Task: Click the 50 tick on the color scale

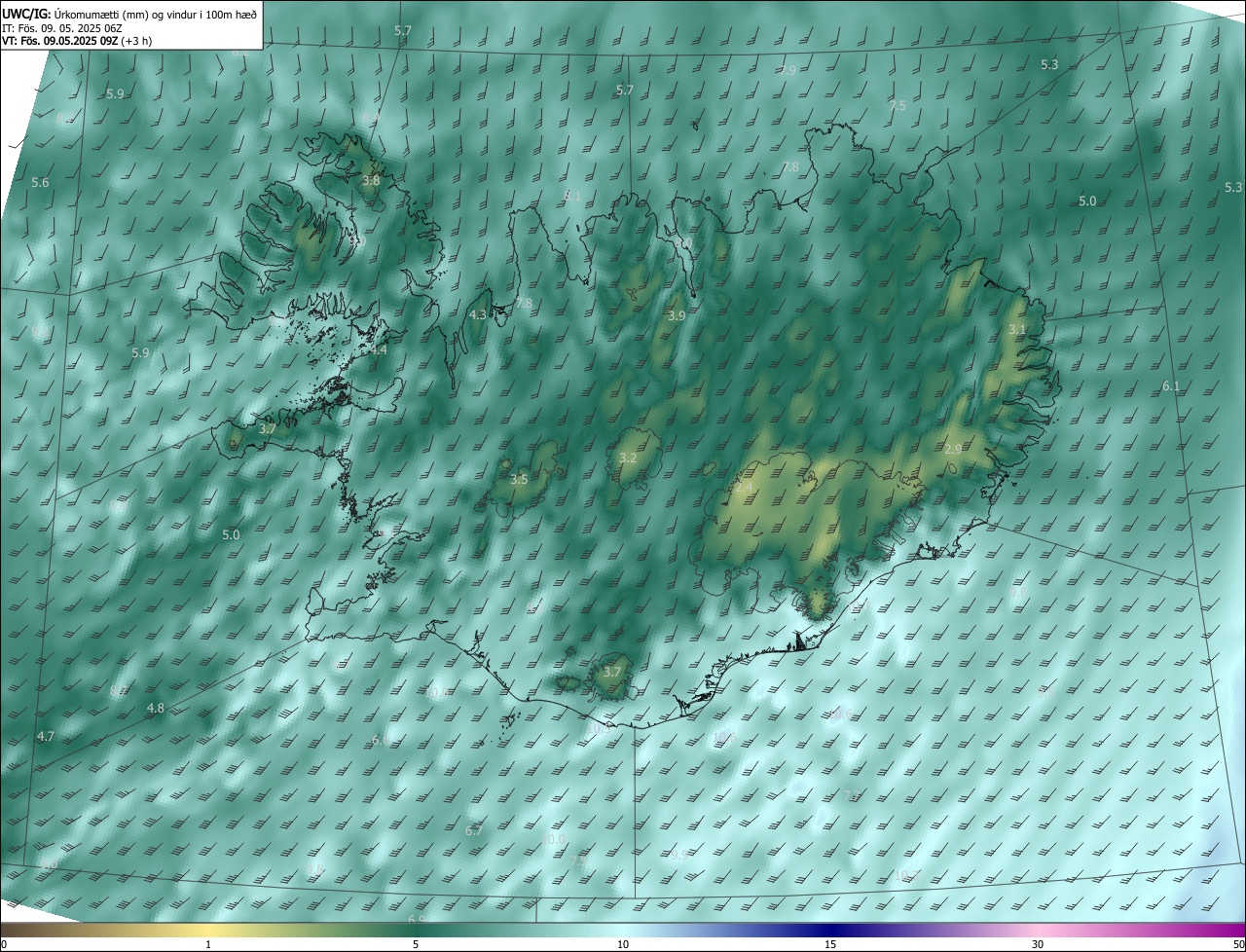Action: pos(1238,944)
